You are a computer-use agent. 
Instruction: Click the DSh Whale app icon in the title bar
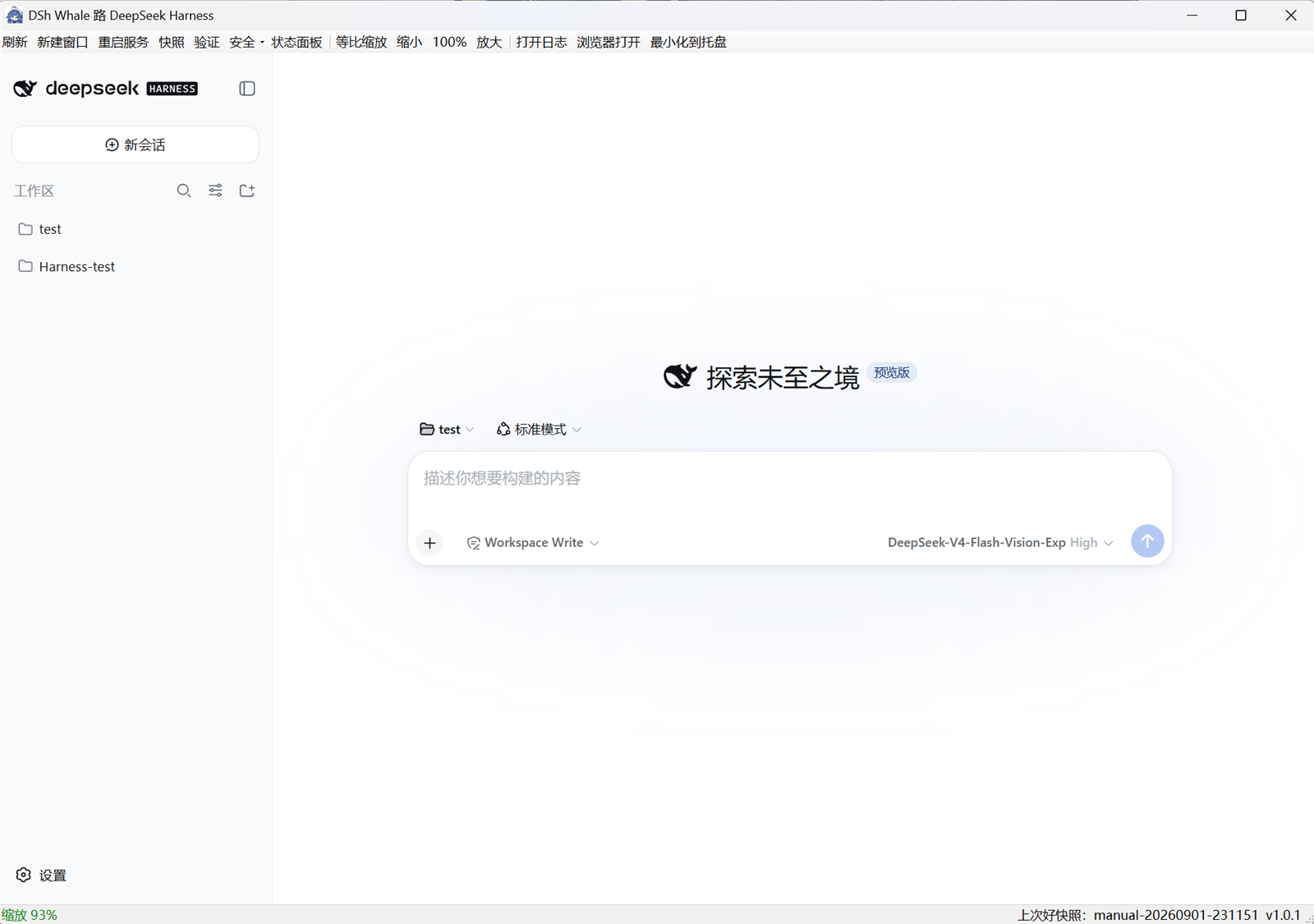pos(15,15)
